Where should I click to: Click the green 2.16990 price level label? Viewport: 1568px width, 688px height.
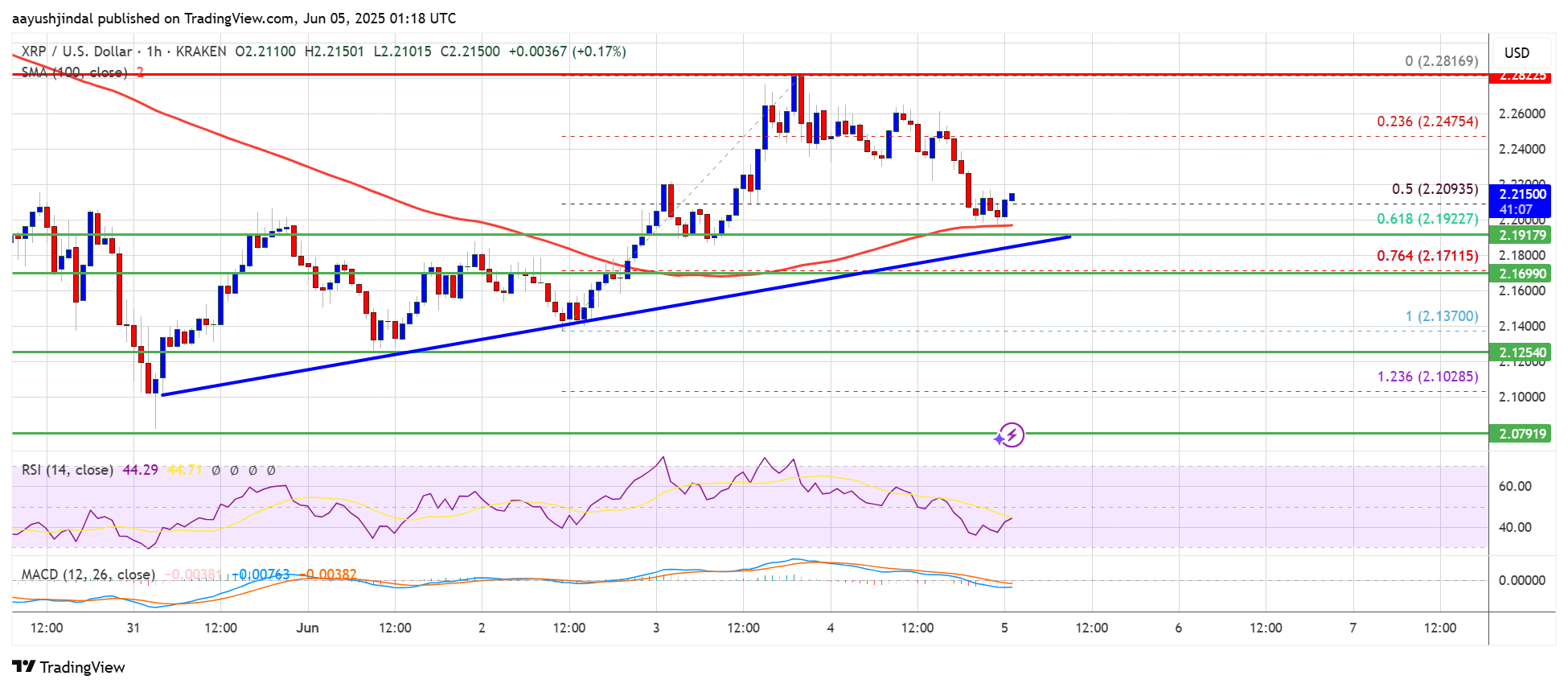pos(1521,274)
